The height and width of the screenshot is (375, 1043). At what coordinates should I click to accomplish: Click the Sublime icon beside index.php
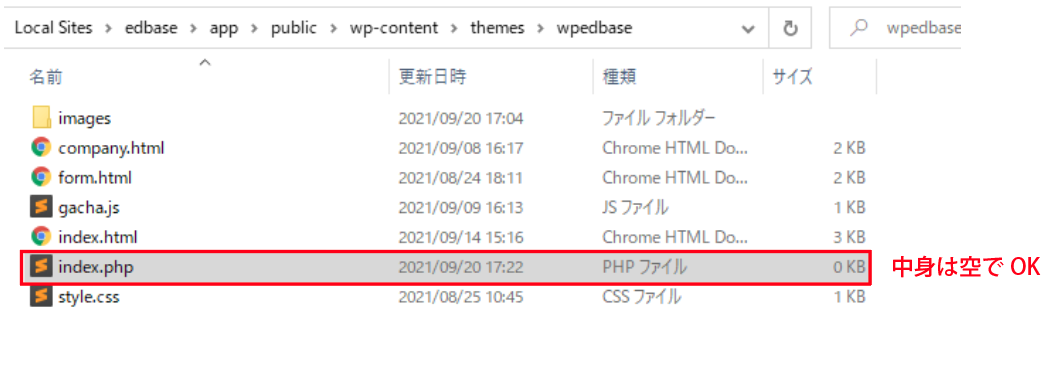tap(41, 267)
